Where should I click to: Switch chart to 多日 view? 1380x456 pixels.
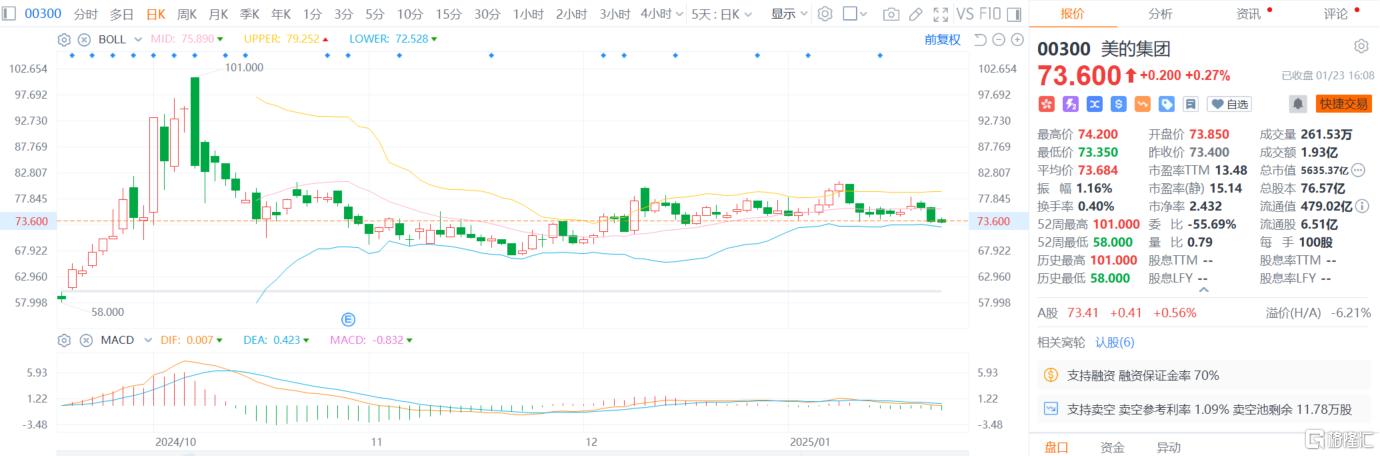tap(121, 14)
